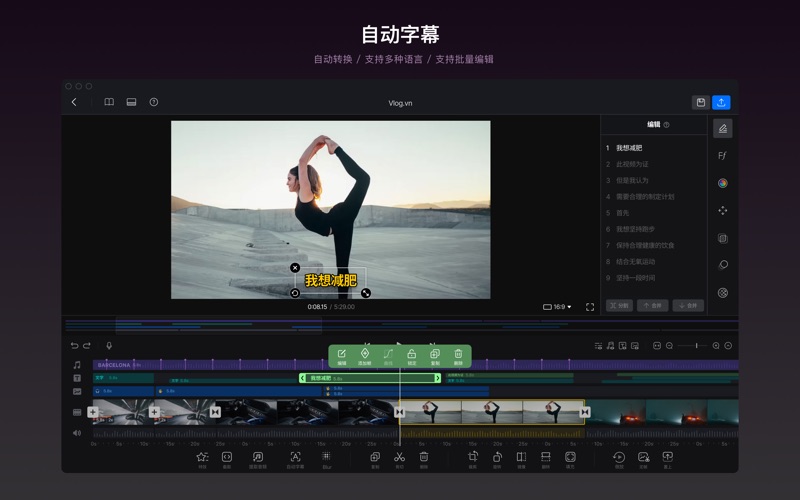
Task: Click the microphone voiceover icon
Action: pyautogui.click(x=109, y=345)
